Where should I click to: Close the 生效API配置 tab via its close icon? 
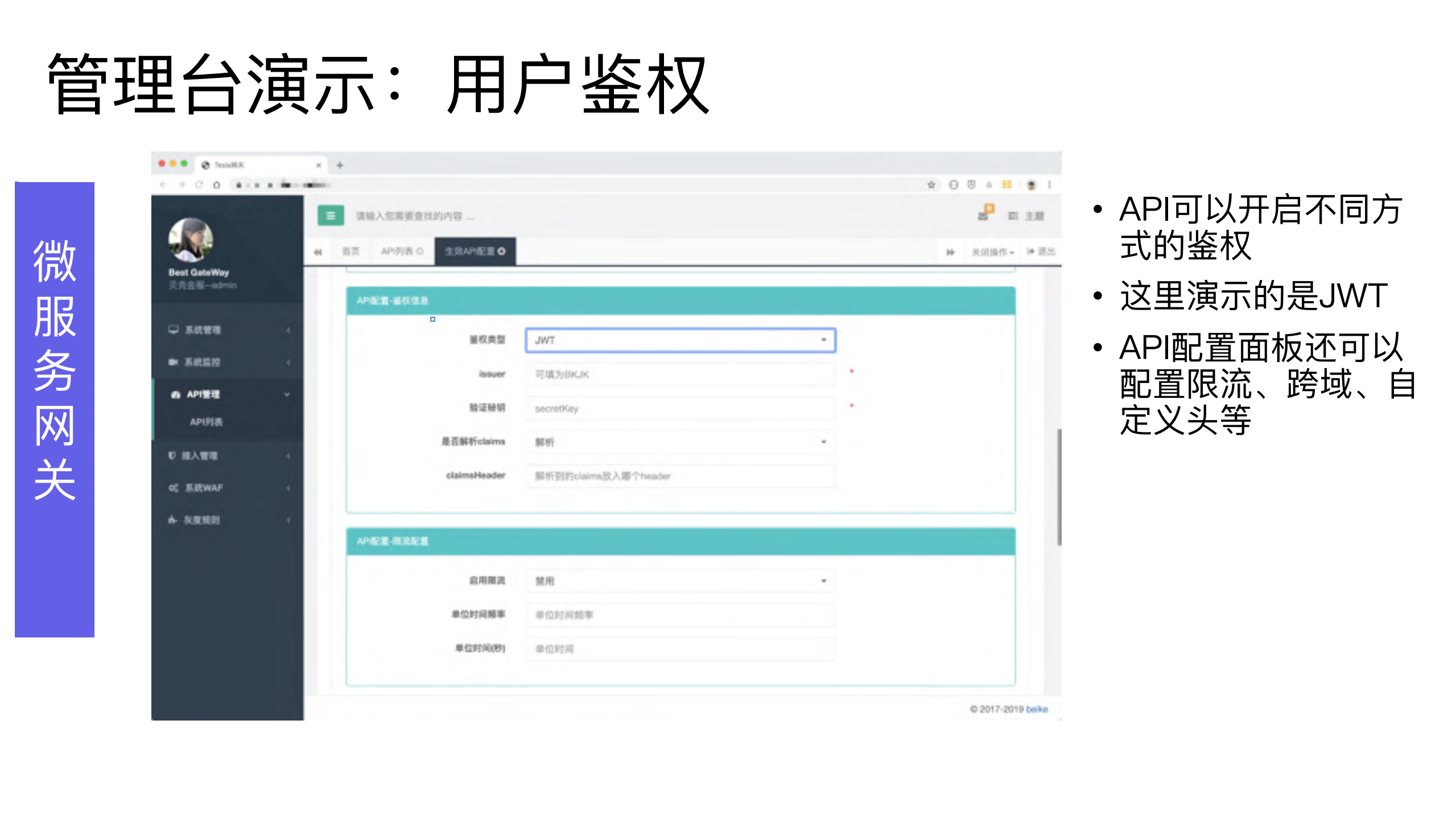tap(500, 251)
